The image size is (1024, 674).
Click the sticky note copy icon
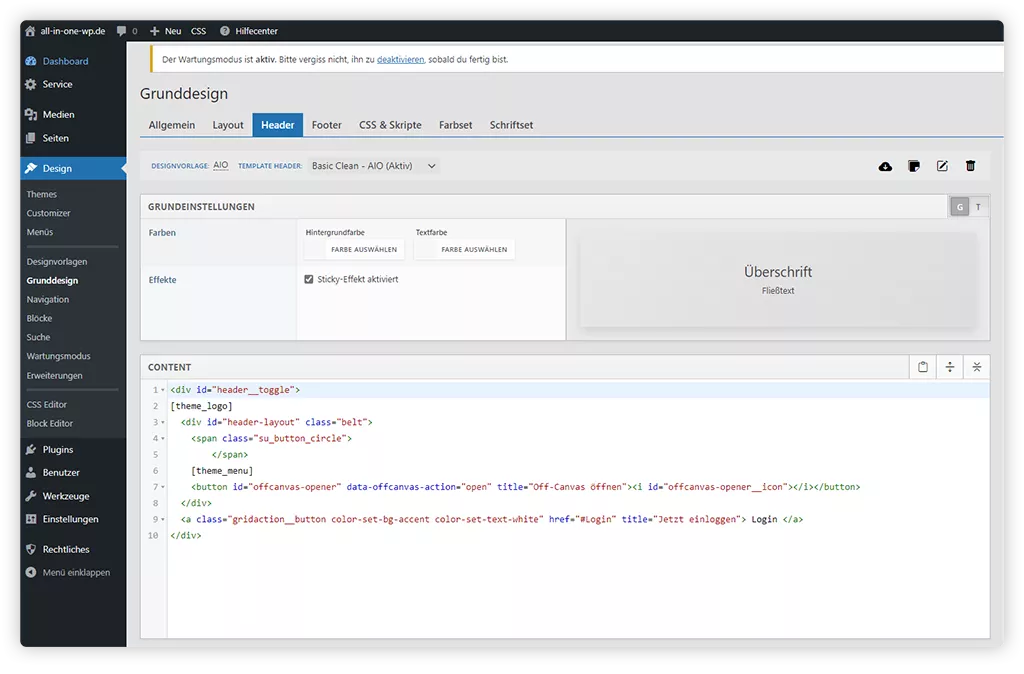pos(913,166)
